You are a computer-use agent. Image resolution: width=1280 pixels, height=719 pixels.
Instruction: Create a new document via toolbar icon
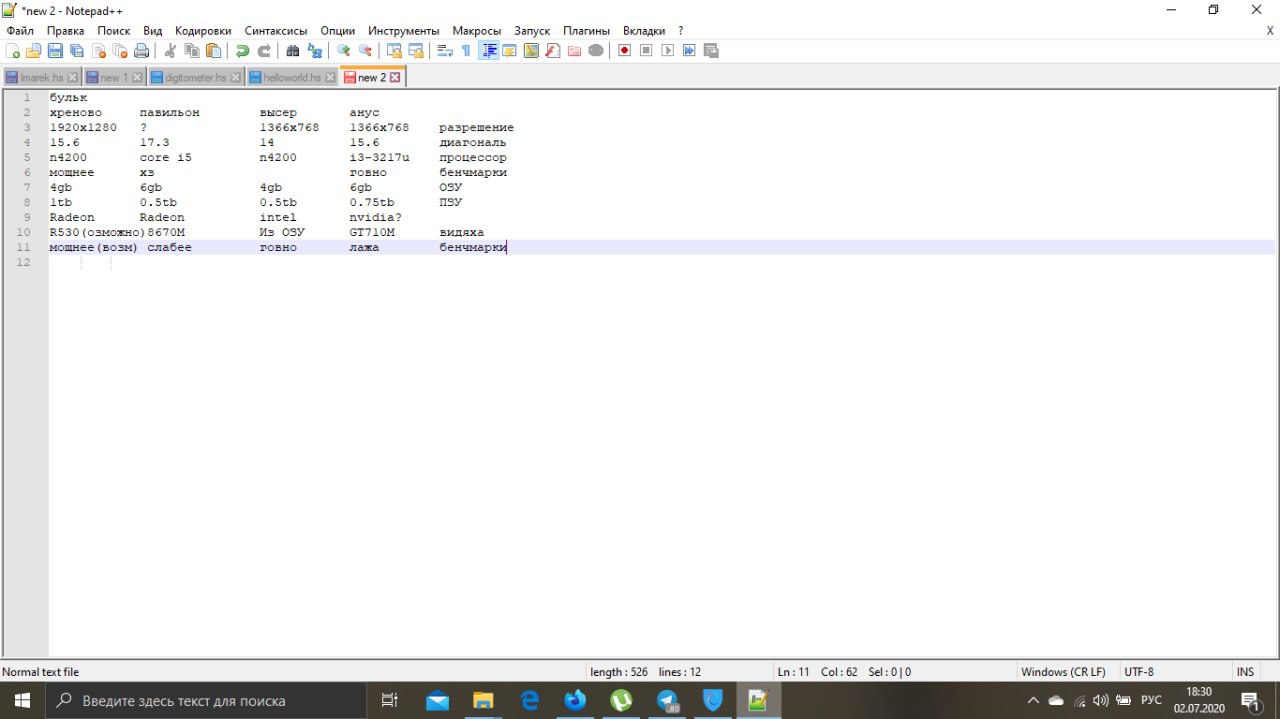[12, 51]
